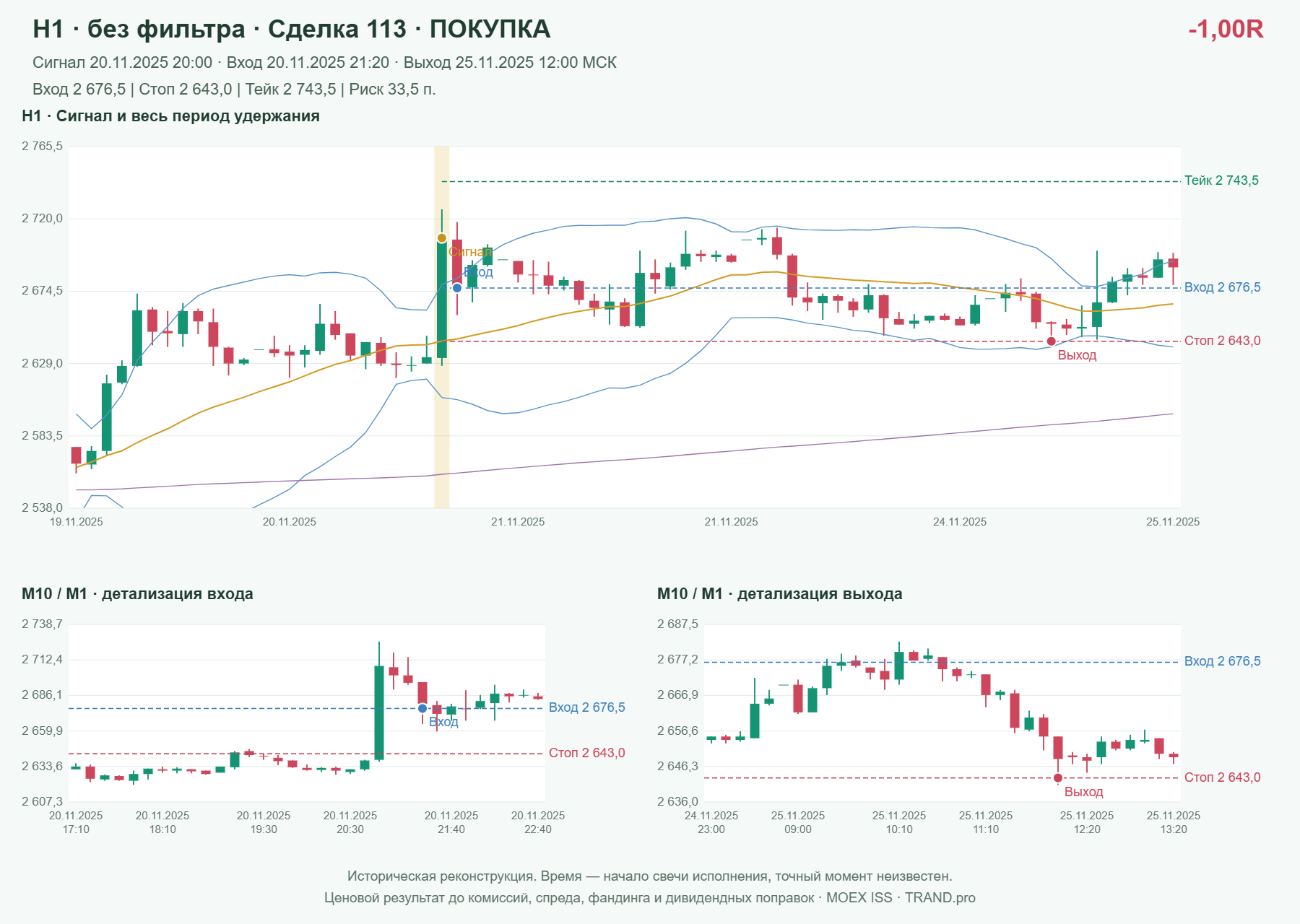Click the 25.11.2025 12:20 time axis label
Screen dimensions: 1300x924
[x=1086, y=822]
